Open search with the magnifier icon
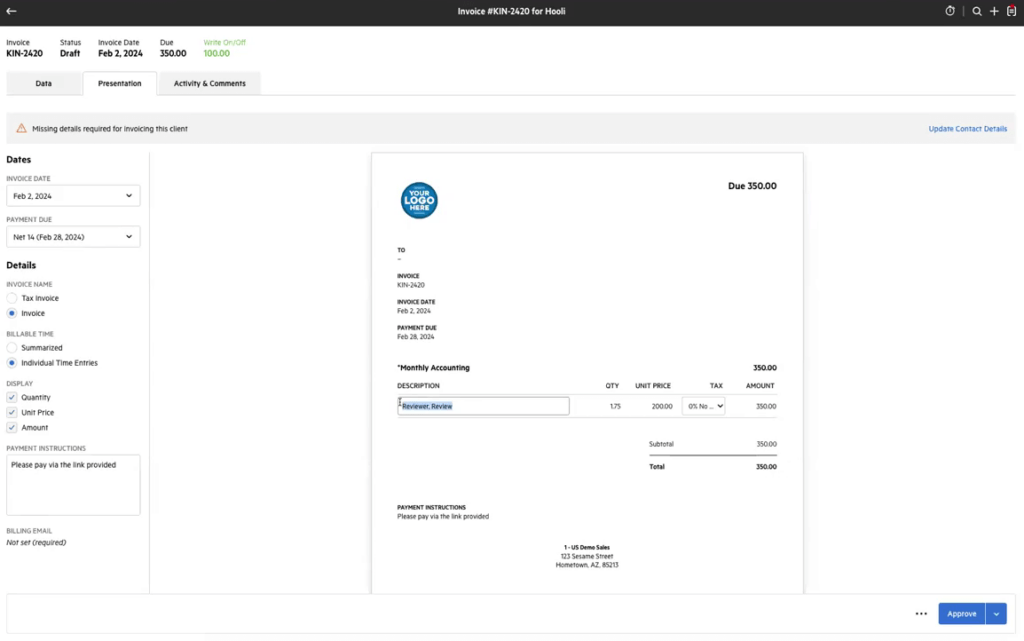 (x=977, y=11)
